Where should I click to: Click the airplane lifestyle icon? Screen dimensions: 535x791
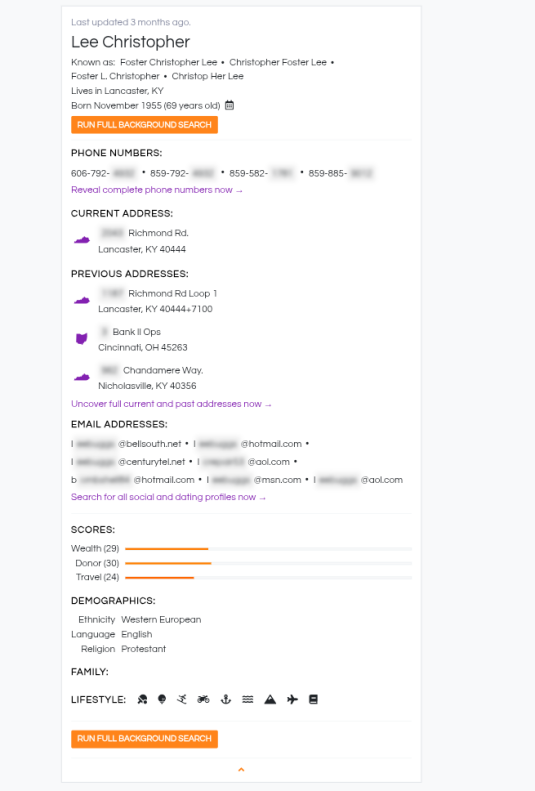click(x=292, y=699)
